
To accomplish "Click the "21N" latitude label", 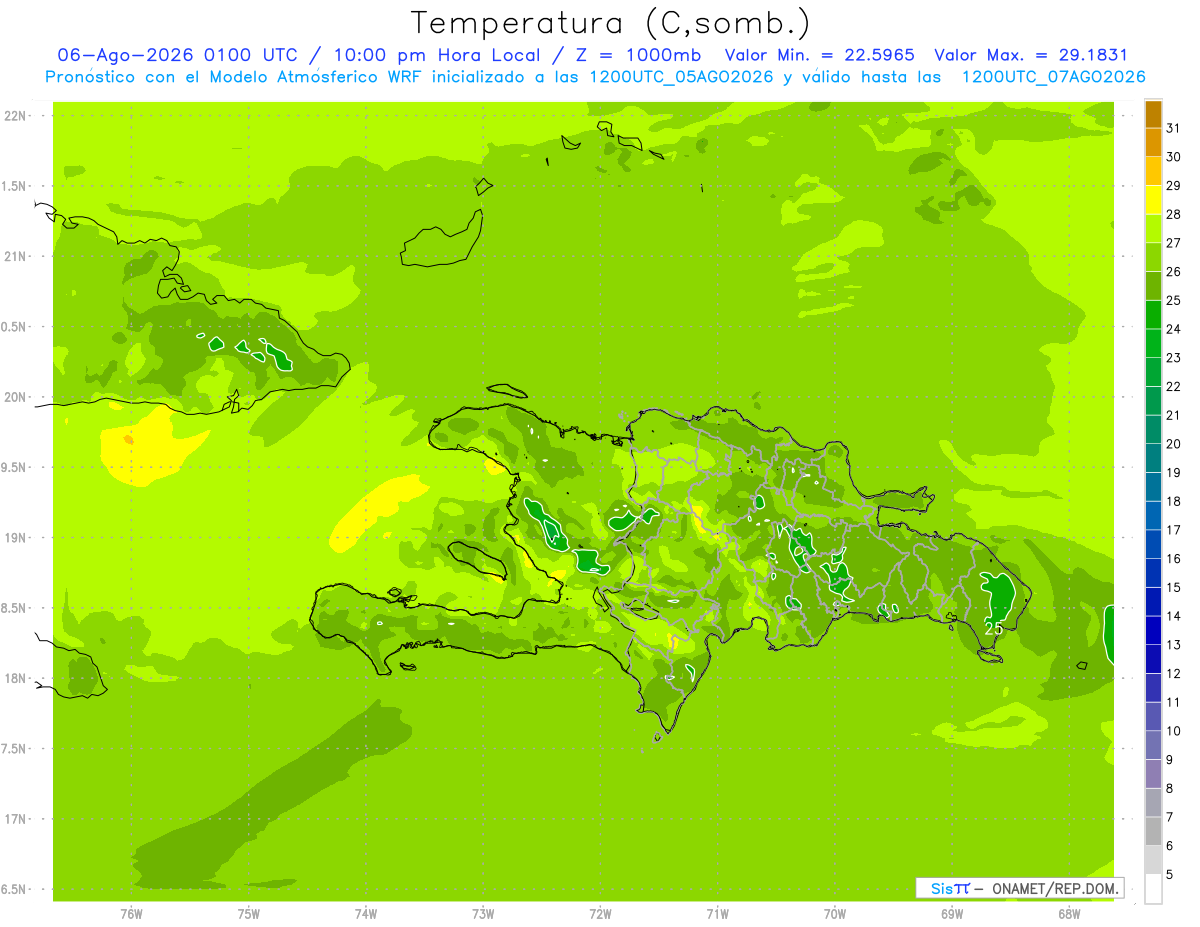I will (x=15, y=257).
